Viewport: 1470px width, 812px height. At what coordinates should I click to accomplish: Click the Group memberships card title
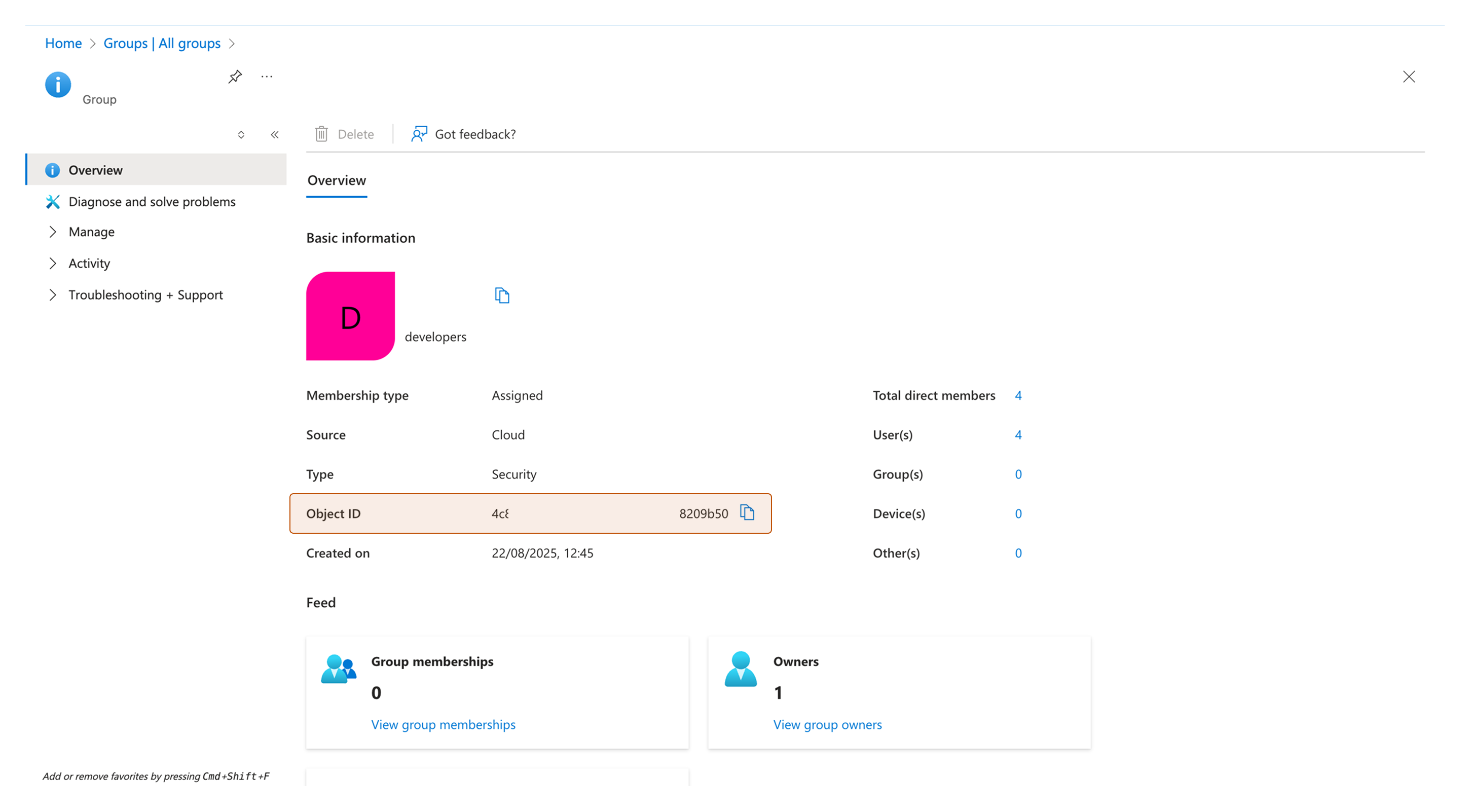tap(432, 661)
